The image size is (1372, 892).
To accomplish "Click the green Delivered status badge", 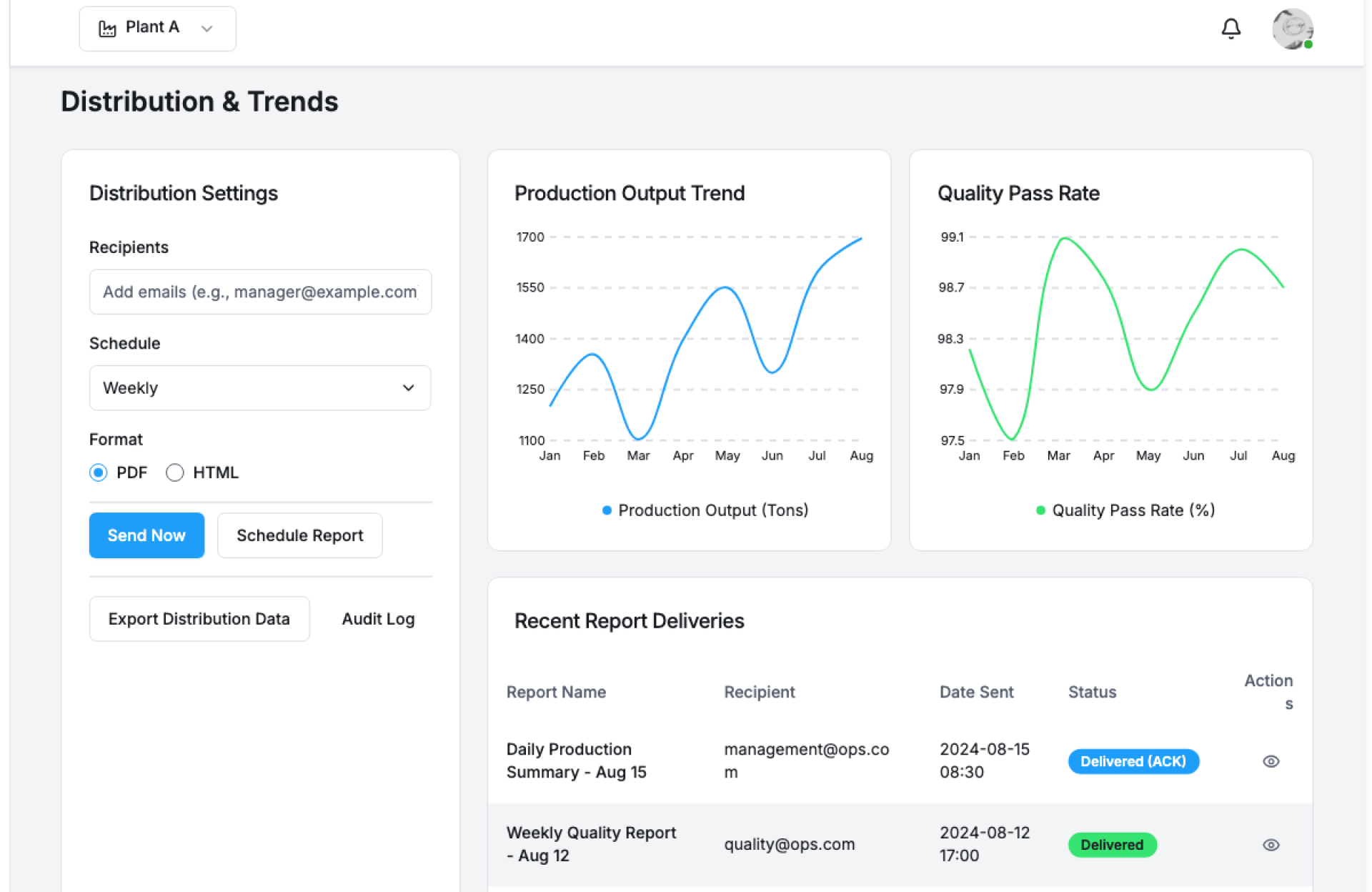I will (1112, 845).
